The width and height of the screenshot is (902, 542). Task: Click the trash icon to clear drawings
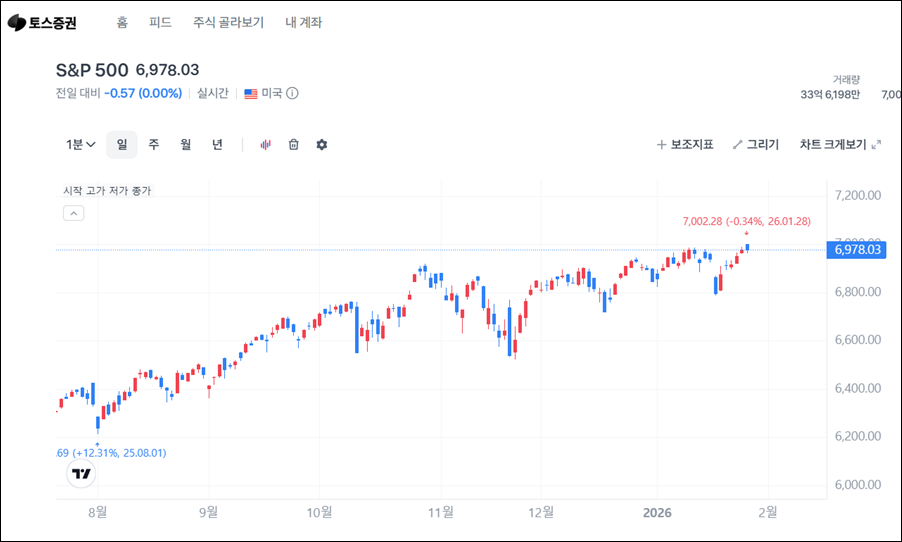[x=293, y=144]
